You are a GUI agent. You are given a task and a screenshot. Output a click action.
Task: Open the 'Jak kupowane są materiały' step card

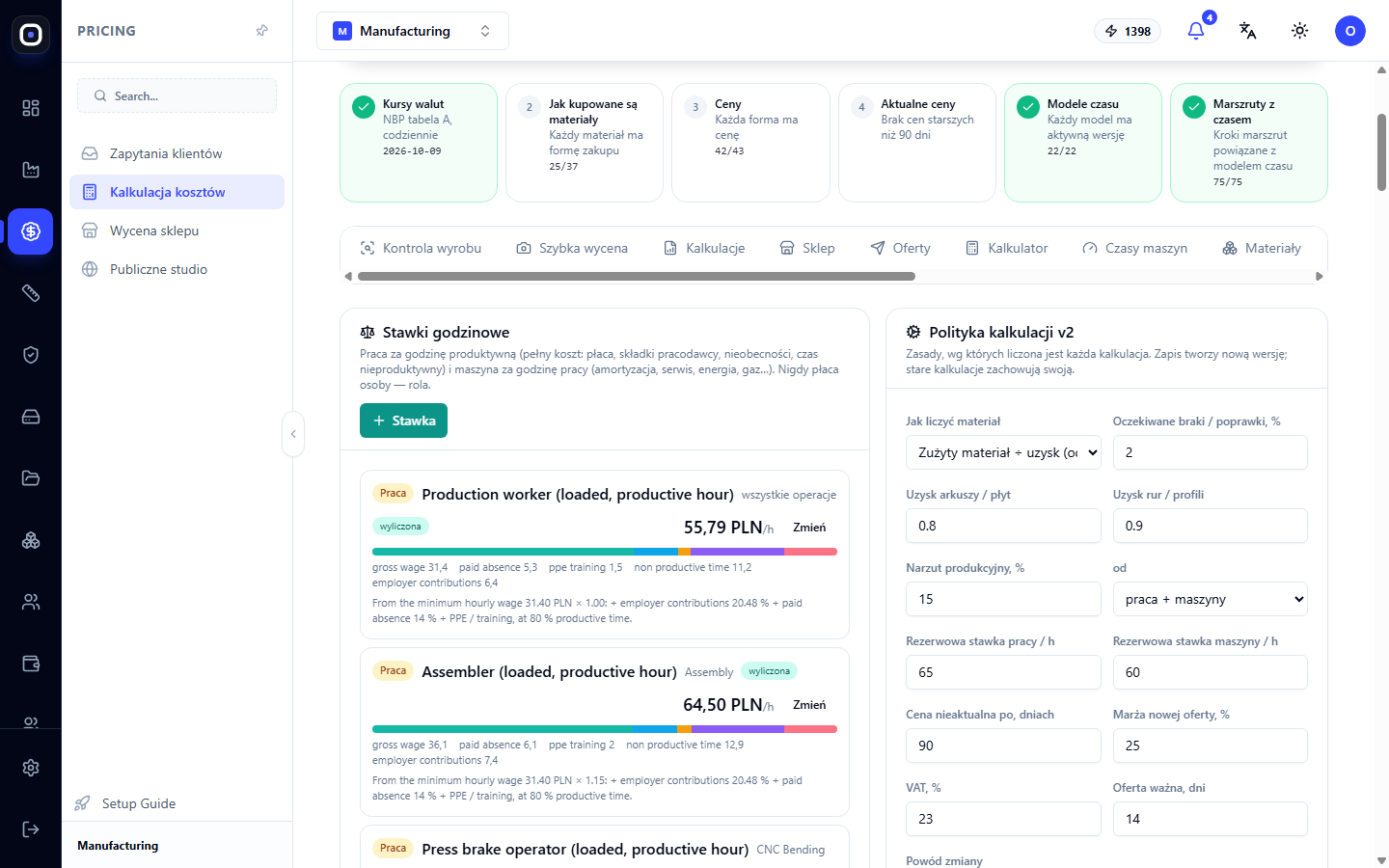pyautogui.click(x=585, y=143)
